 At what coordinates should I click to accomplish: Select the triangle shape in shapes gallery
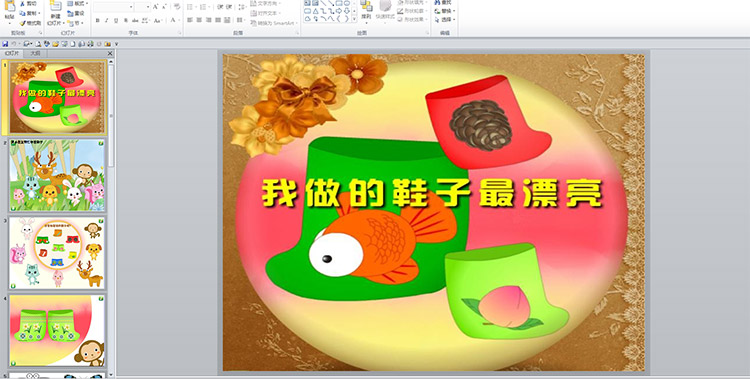coord(316,11)
